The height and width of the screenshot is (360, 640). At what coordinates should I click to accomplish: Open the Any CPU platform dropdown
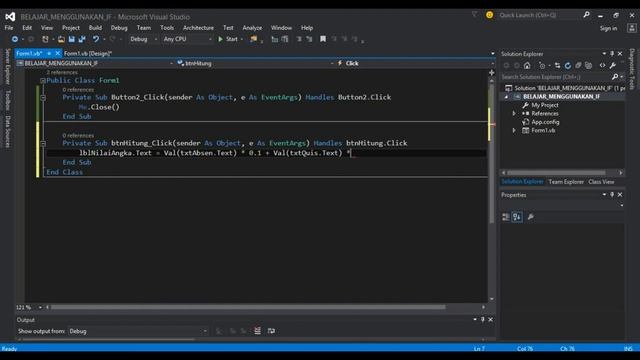click(187, 39)
